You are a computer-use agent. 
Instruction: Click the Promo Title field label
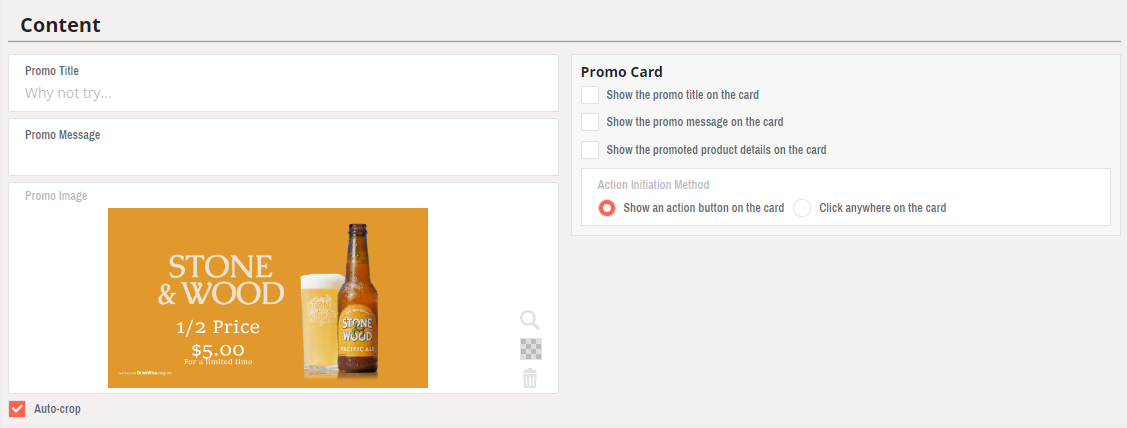[x=52, y=71]
